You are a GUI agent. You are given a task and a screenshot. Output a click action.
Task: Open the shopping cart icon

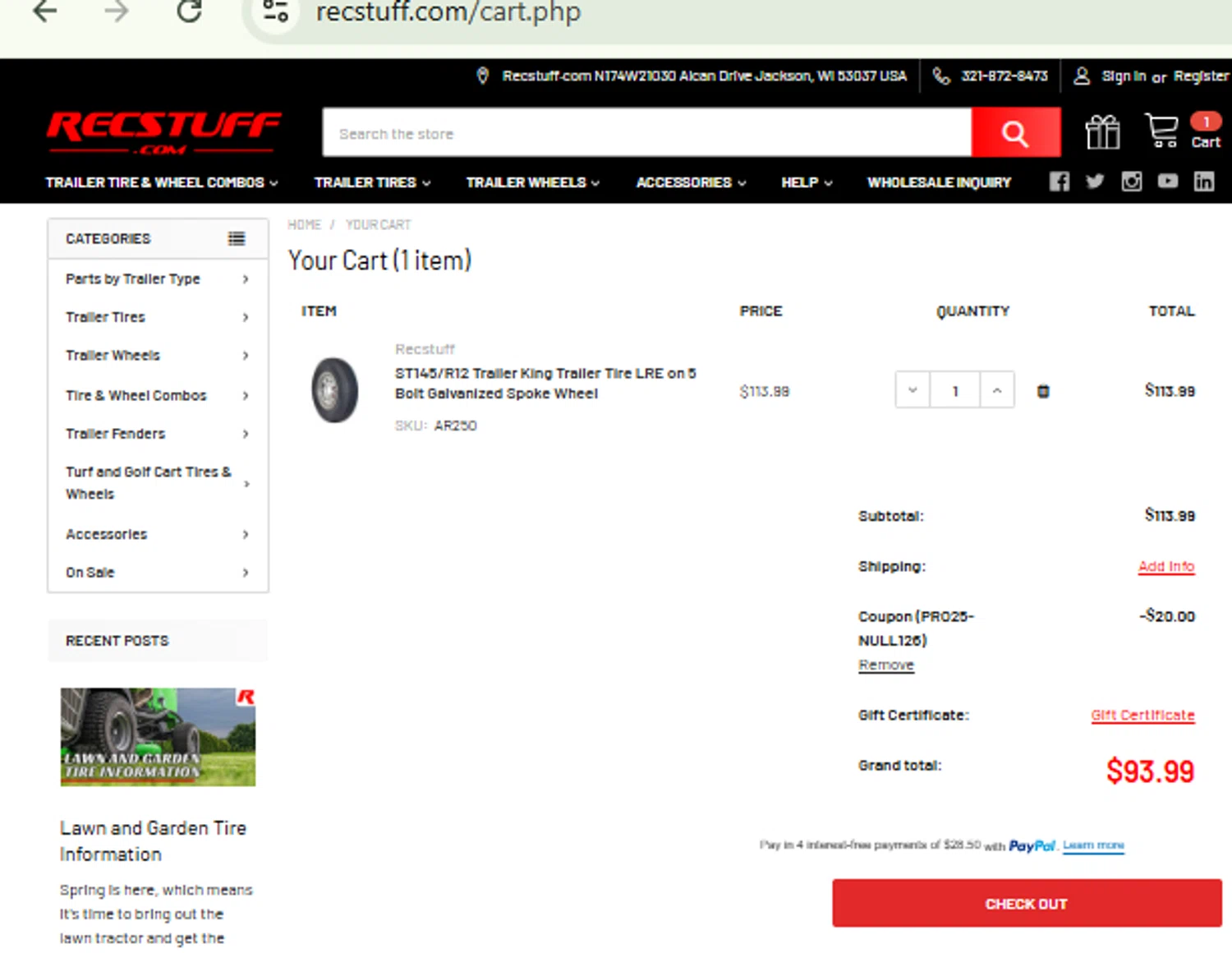click(1161, 131)
